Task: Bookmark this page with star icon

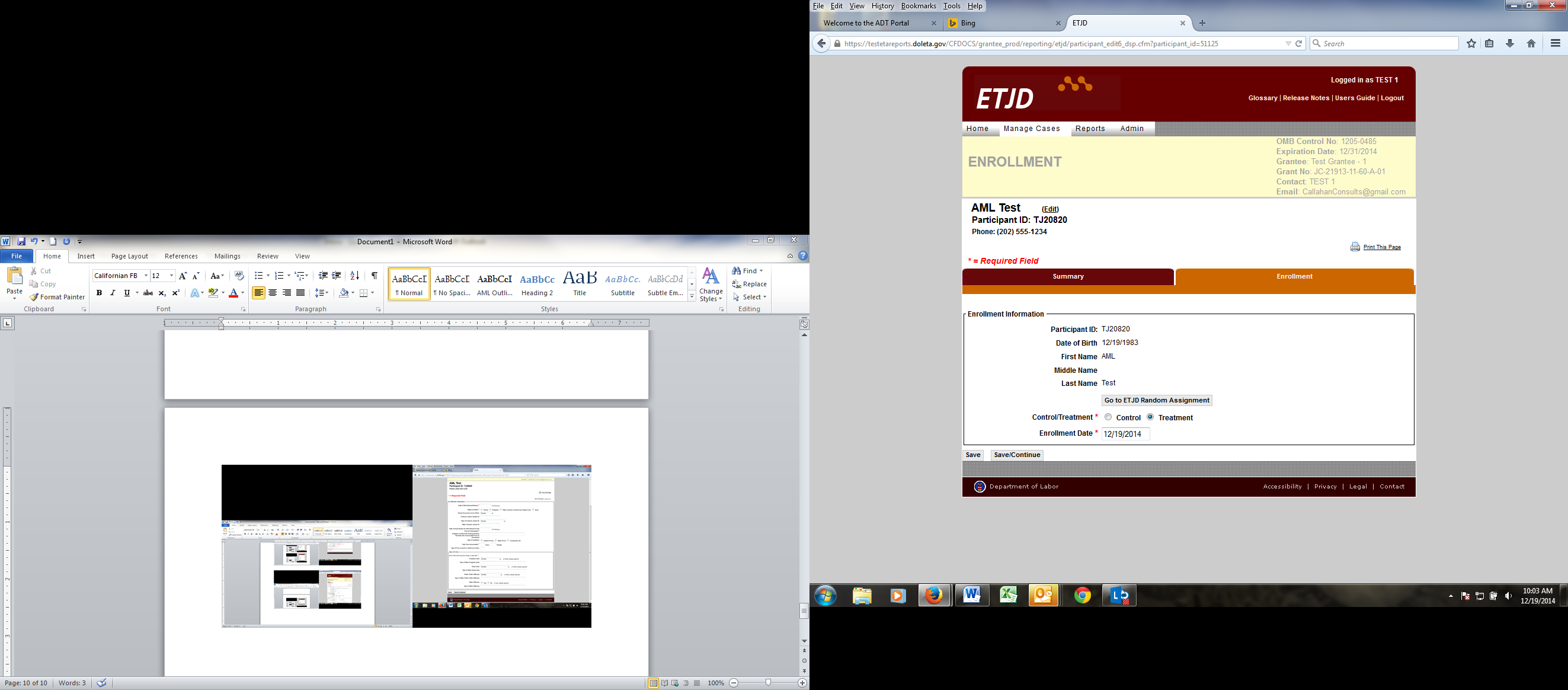Action: tap(1471, 43)
